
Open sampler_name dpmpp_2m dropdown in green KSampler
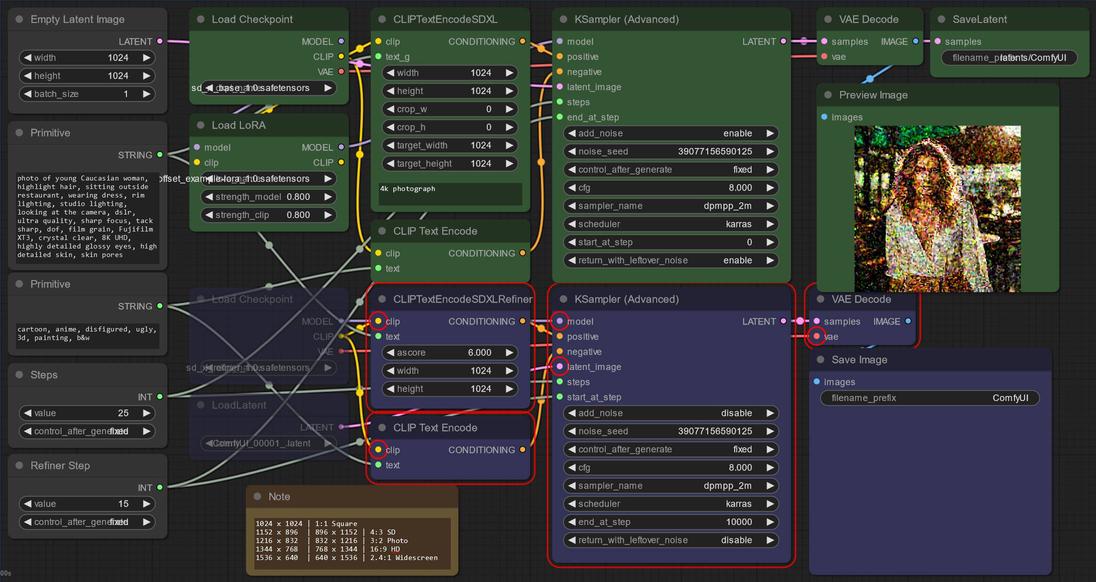click(671, 206)
